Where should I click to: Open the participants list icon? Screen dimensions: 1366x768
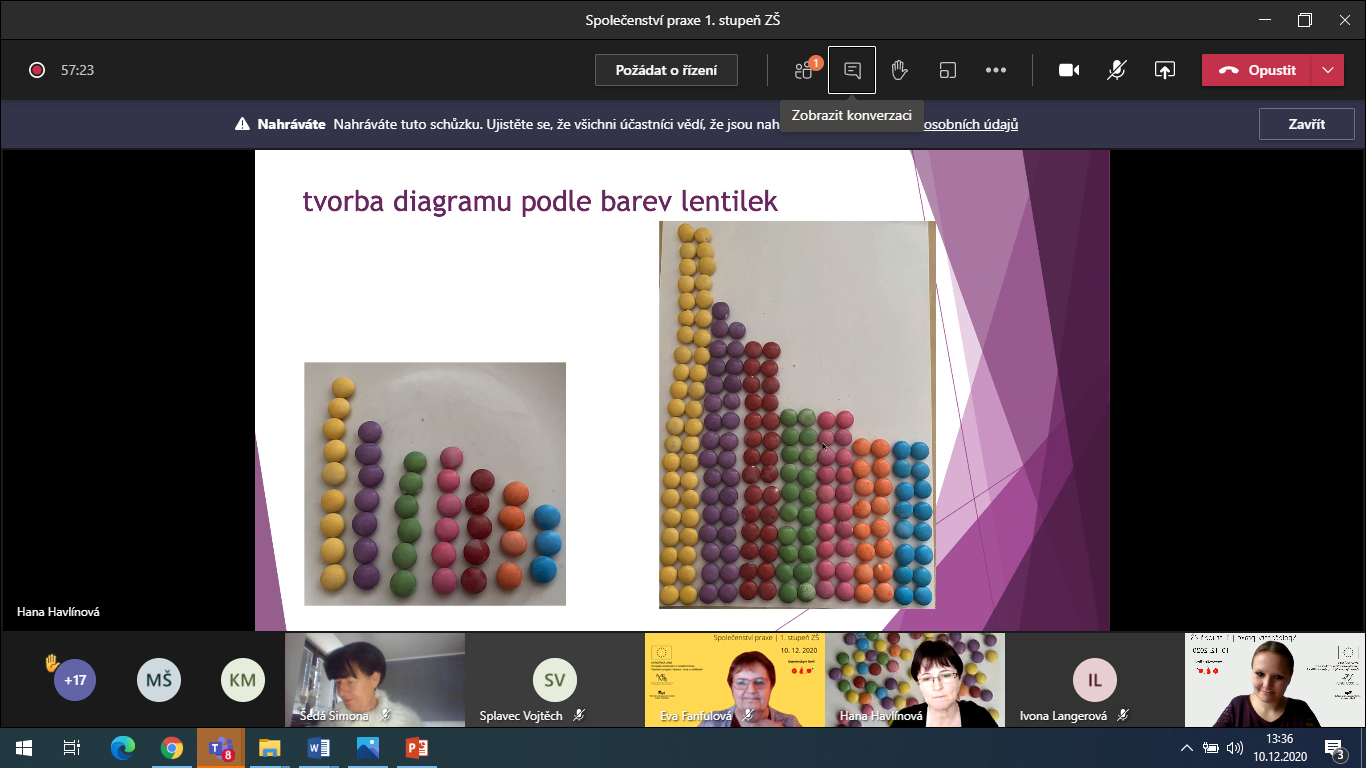[804, 70]
